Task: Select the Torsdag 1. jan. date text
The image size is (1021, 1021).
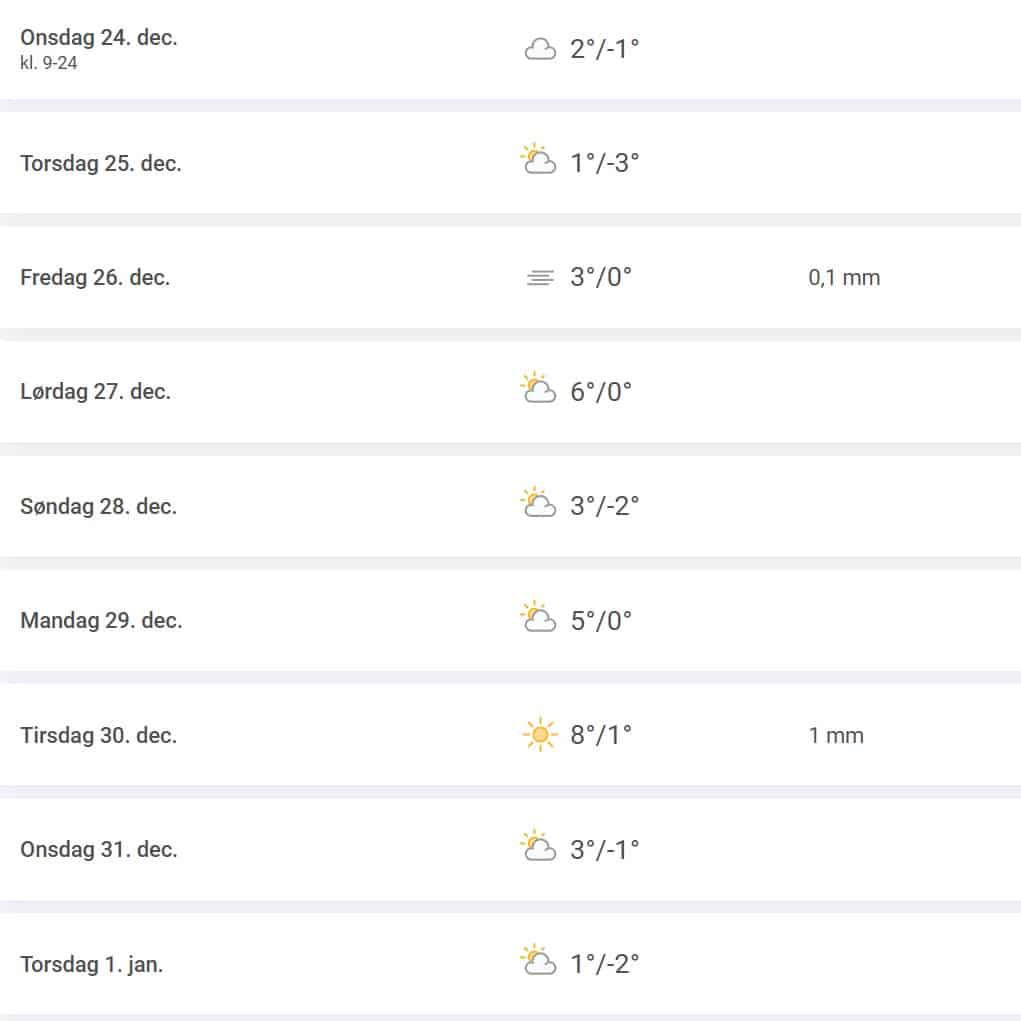Action: (91, 964)
